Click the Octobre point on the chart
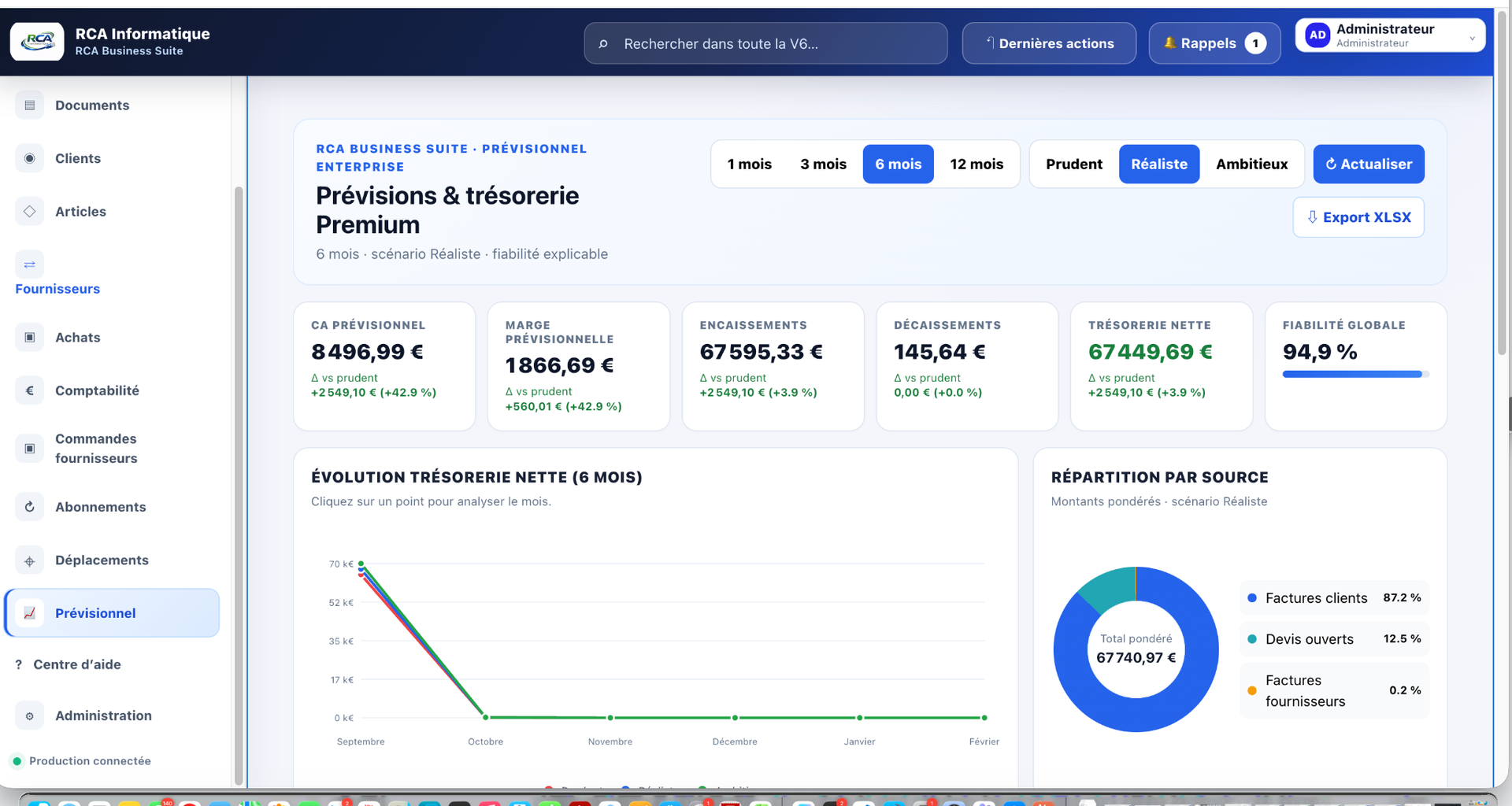This screenshot has height=806, width=1512. point(486,717)
